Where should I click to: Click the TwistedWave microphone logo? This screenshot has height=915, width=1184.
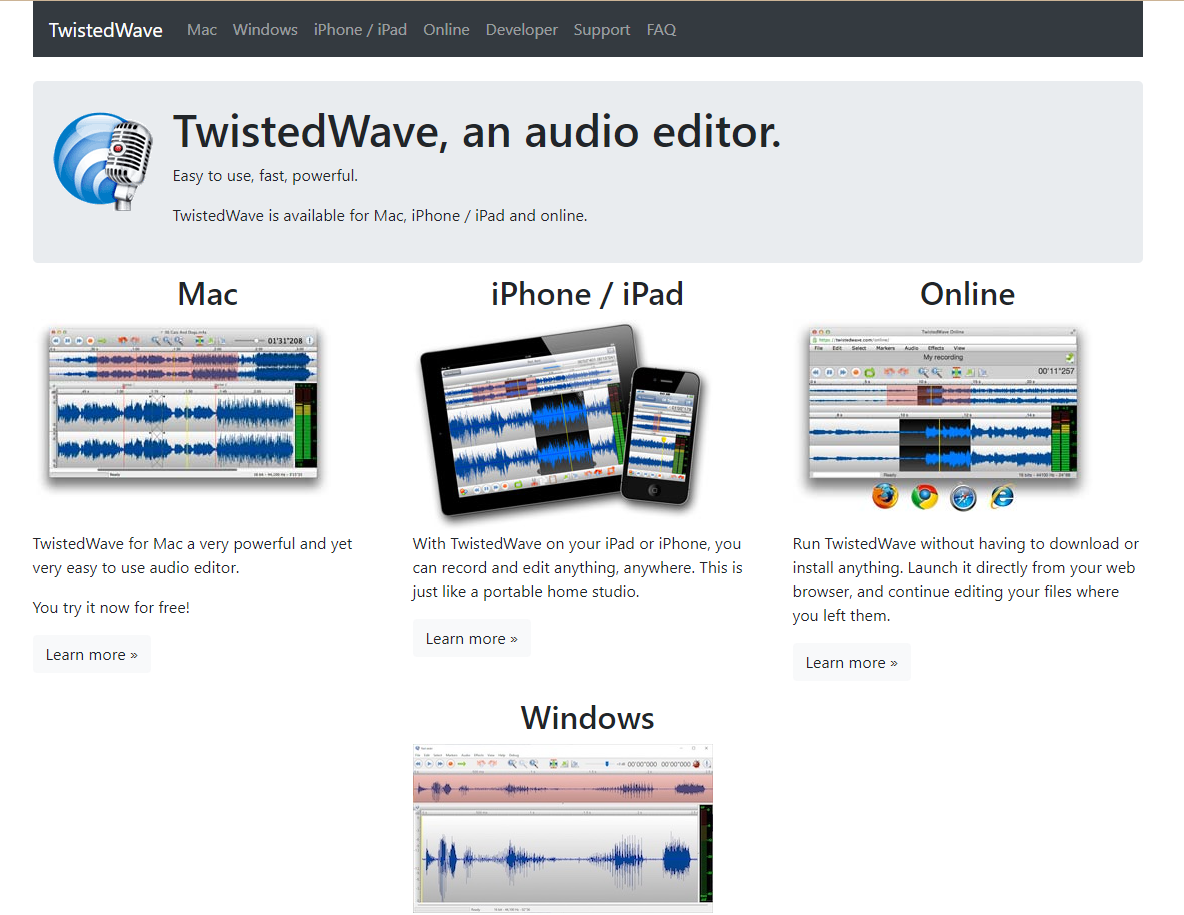(x=103, y=160)
